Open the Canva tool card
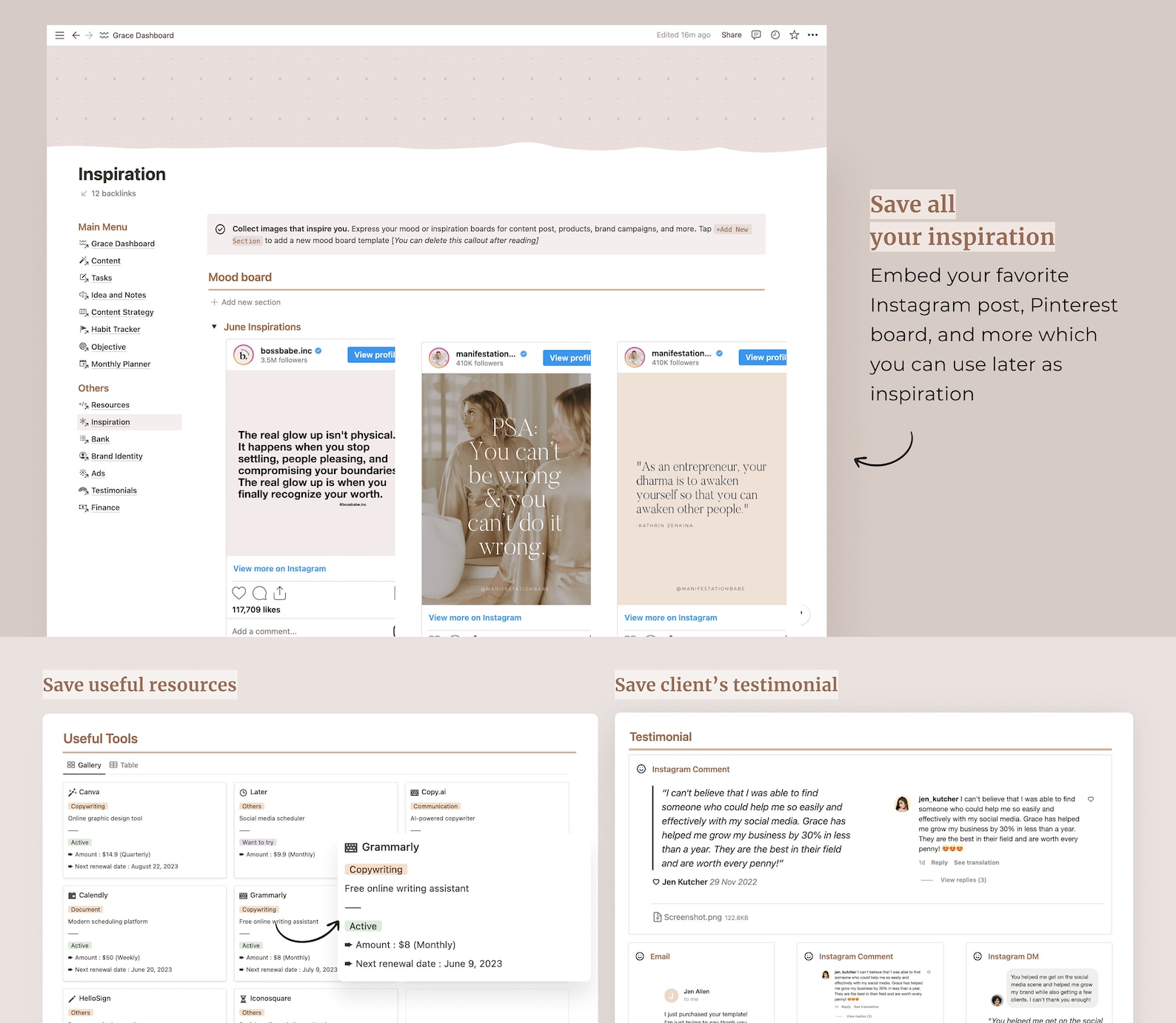Viewport: 1176px width, 1023px height. click(145, 830)
